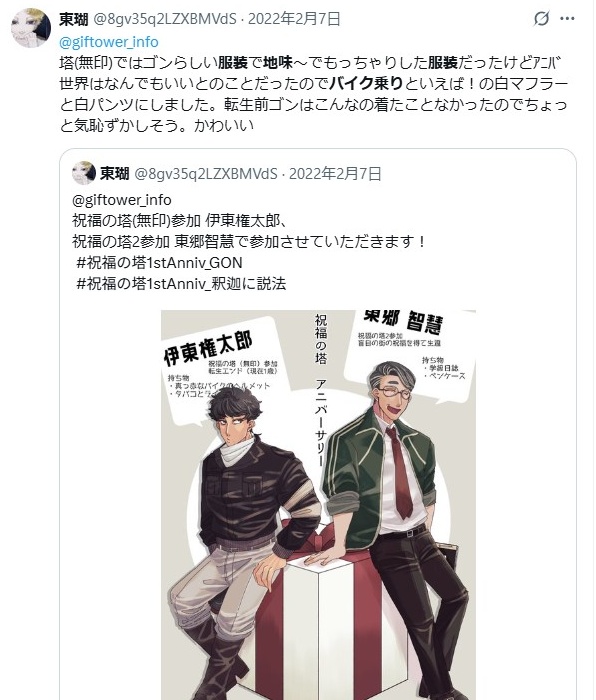Open the quoted tweet's 2022年2月7日 timestamp
The image size is (596, 700).
pyautogui.click(x=335, y=174)
